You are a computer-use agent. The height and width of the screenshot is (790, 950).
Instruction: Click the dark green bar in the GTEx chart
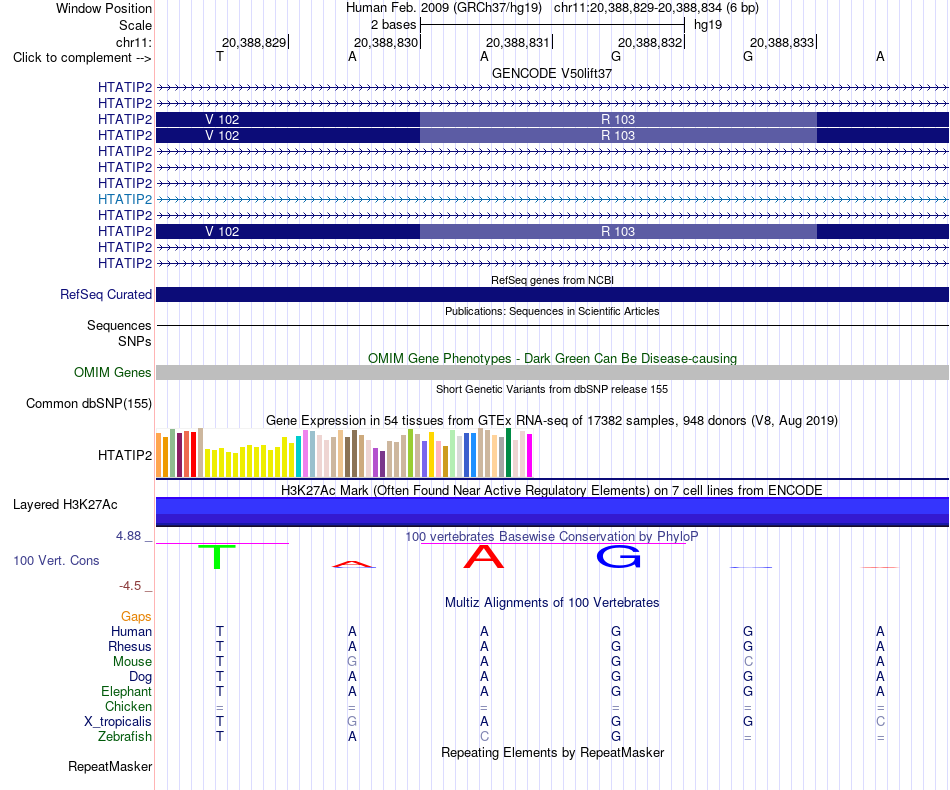(x=508, y=453)
